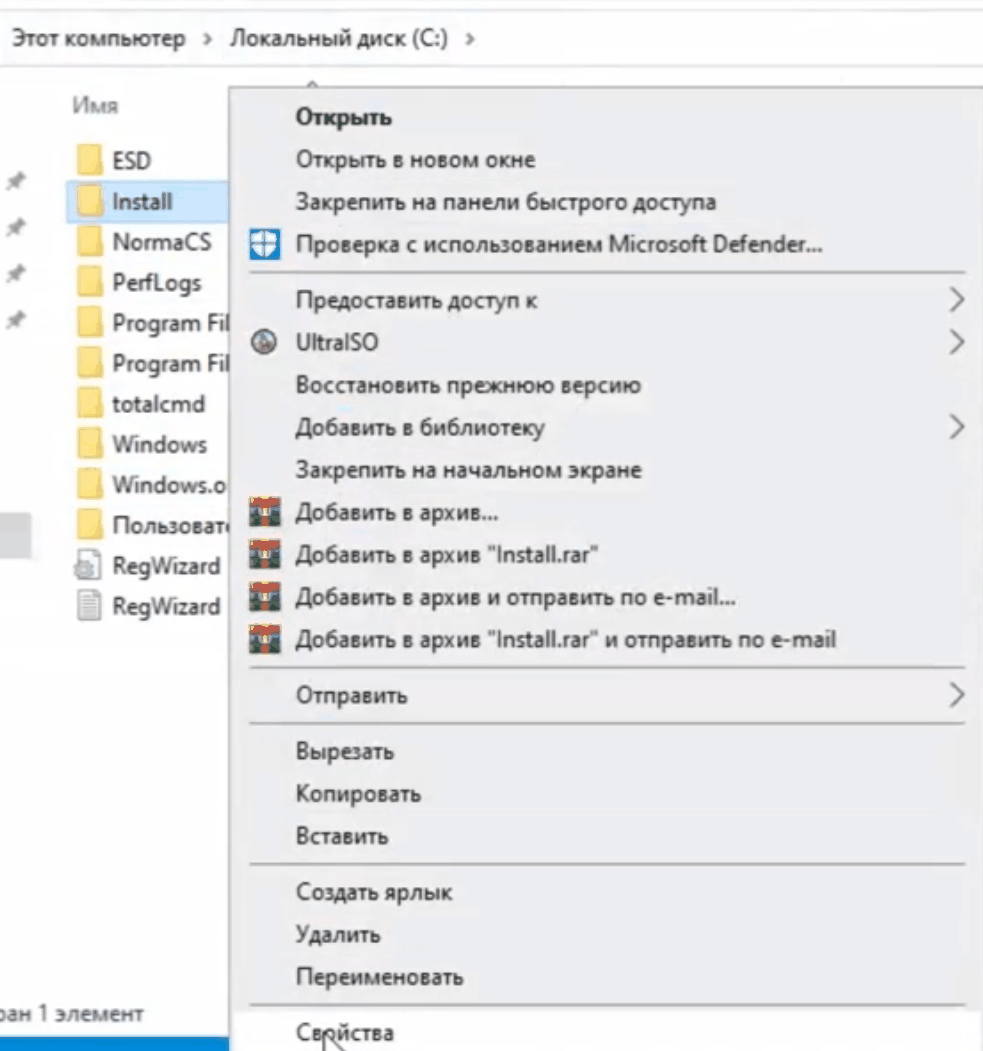Click the totalcmd folder icon
Image resolution: width=983 pixels, height=1051 pixels.
[90, 404]
